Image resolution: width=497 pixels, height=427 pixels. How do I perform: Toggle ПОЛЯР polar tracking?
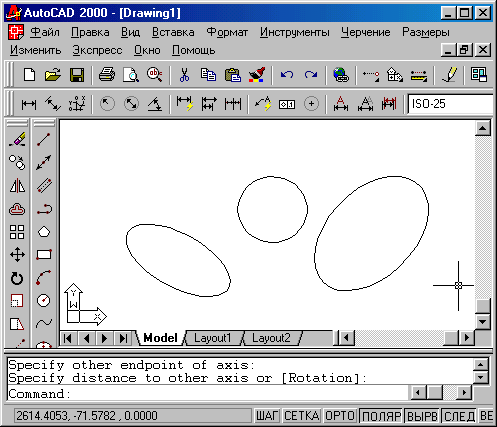pos(382,416)
